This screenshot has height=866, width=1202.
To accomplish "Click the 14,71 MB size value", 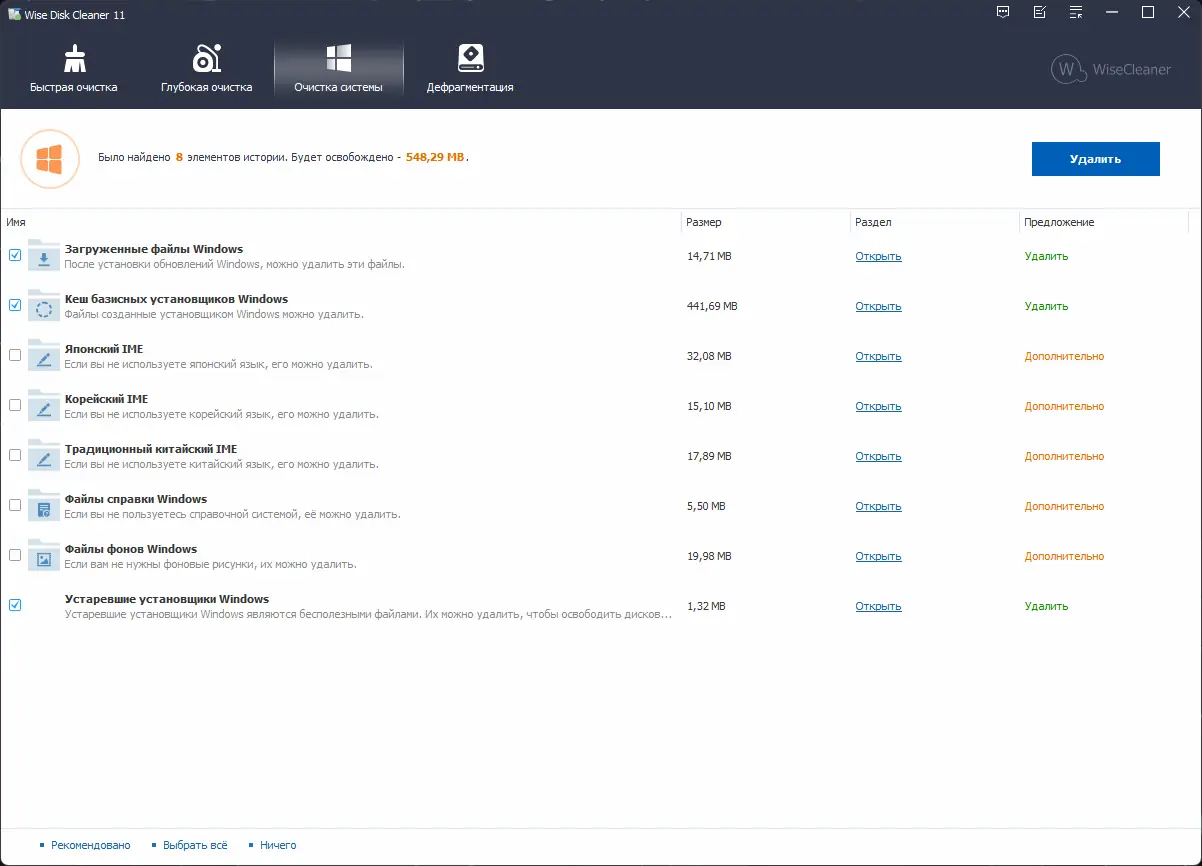I will point(709,256).
